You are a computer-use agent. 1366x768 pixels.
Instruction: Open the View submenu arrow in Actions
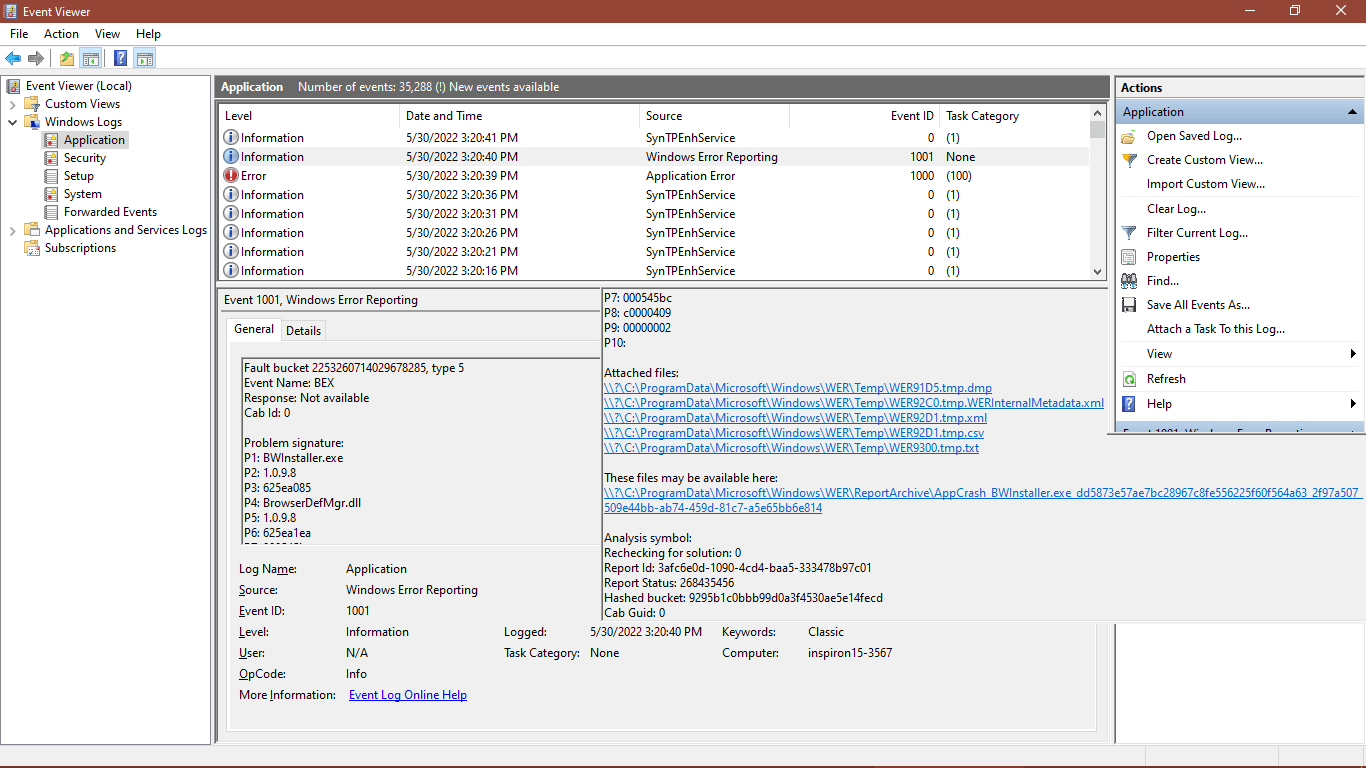(x=1353, y=354)
